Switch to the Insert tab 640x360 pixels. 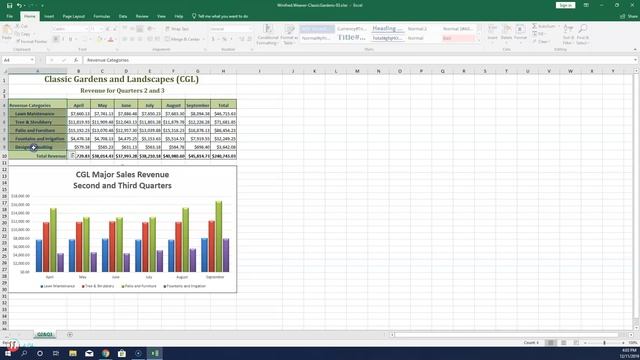(49, 16)
